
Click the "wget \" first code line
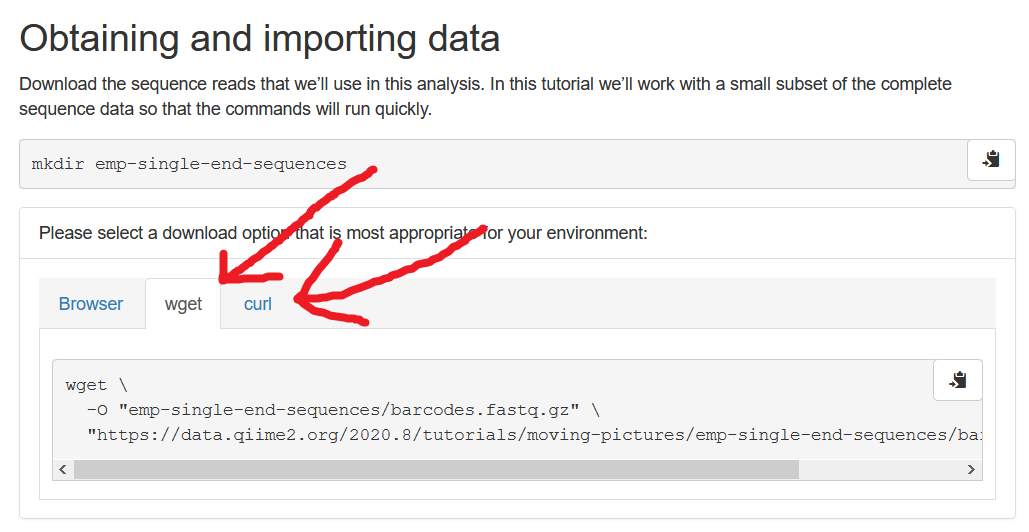click(97, 385)
